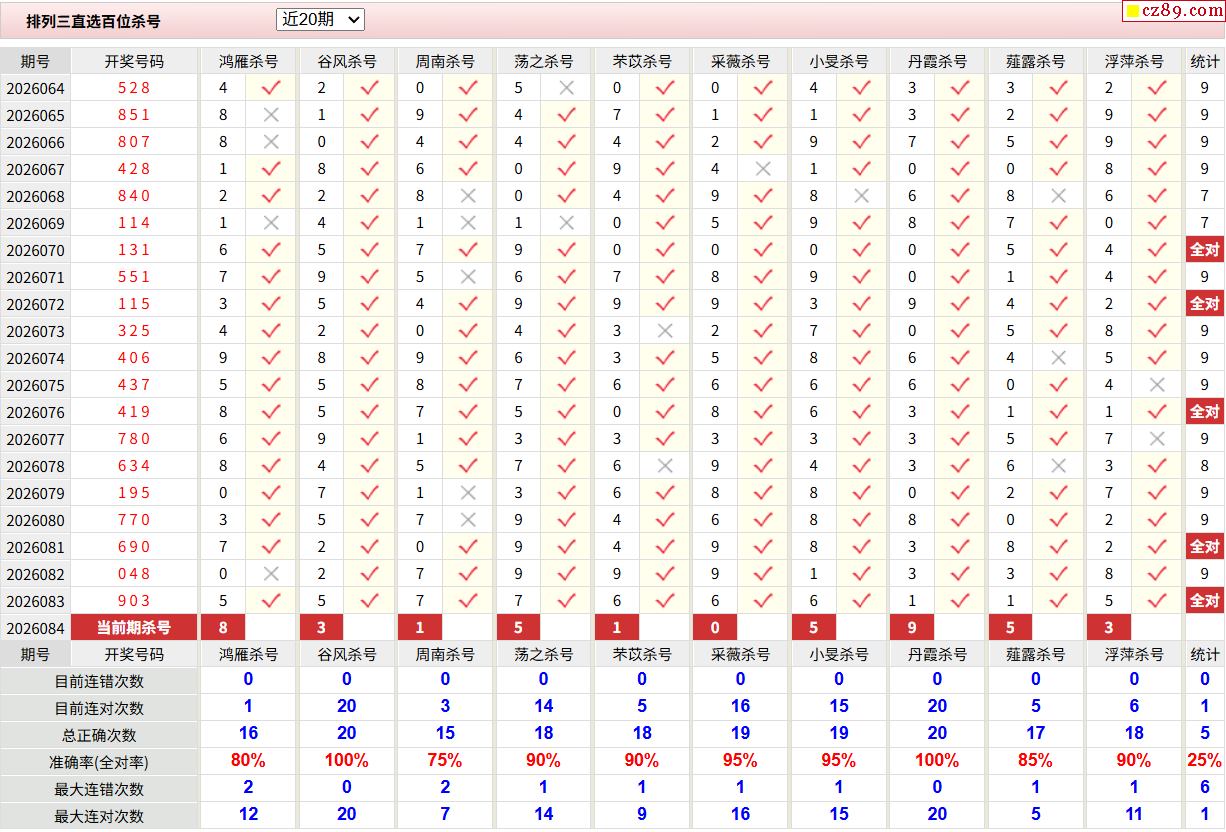
Task: Click red checkmark for 丹霞杀号 in row 2026083
Action: point(960,601)
